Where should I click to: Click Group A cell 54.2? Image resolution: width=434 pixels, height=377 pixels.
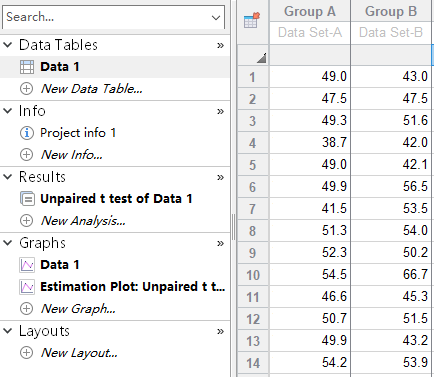pyautogui.click(x=310, y=363)
